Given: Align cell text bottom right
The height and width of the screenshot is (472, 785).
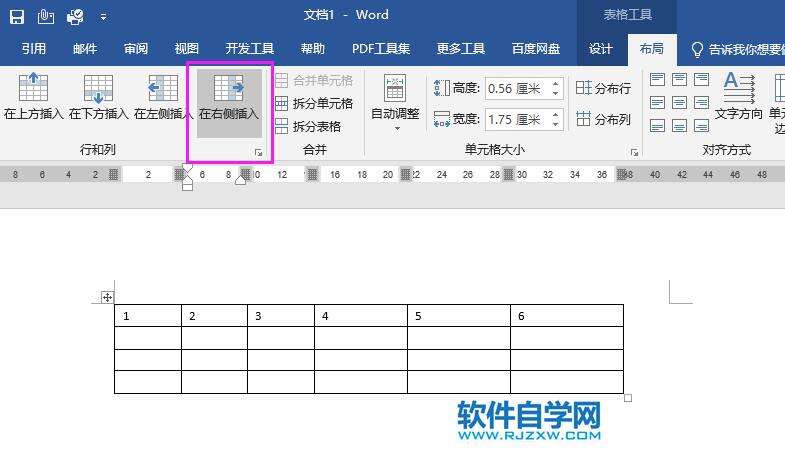Looking at the screenshot, I should pos(701,125).
